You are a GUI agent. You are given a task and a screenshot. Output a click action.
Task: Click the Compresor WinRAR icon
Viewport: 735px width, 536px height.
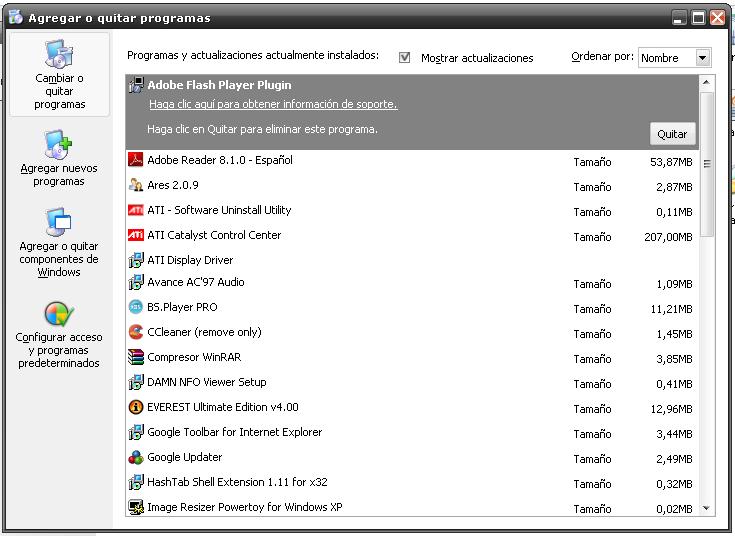coord(136,357)
